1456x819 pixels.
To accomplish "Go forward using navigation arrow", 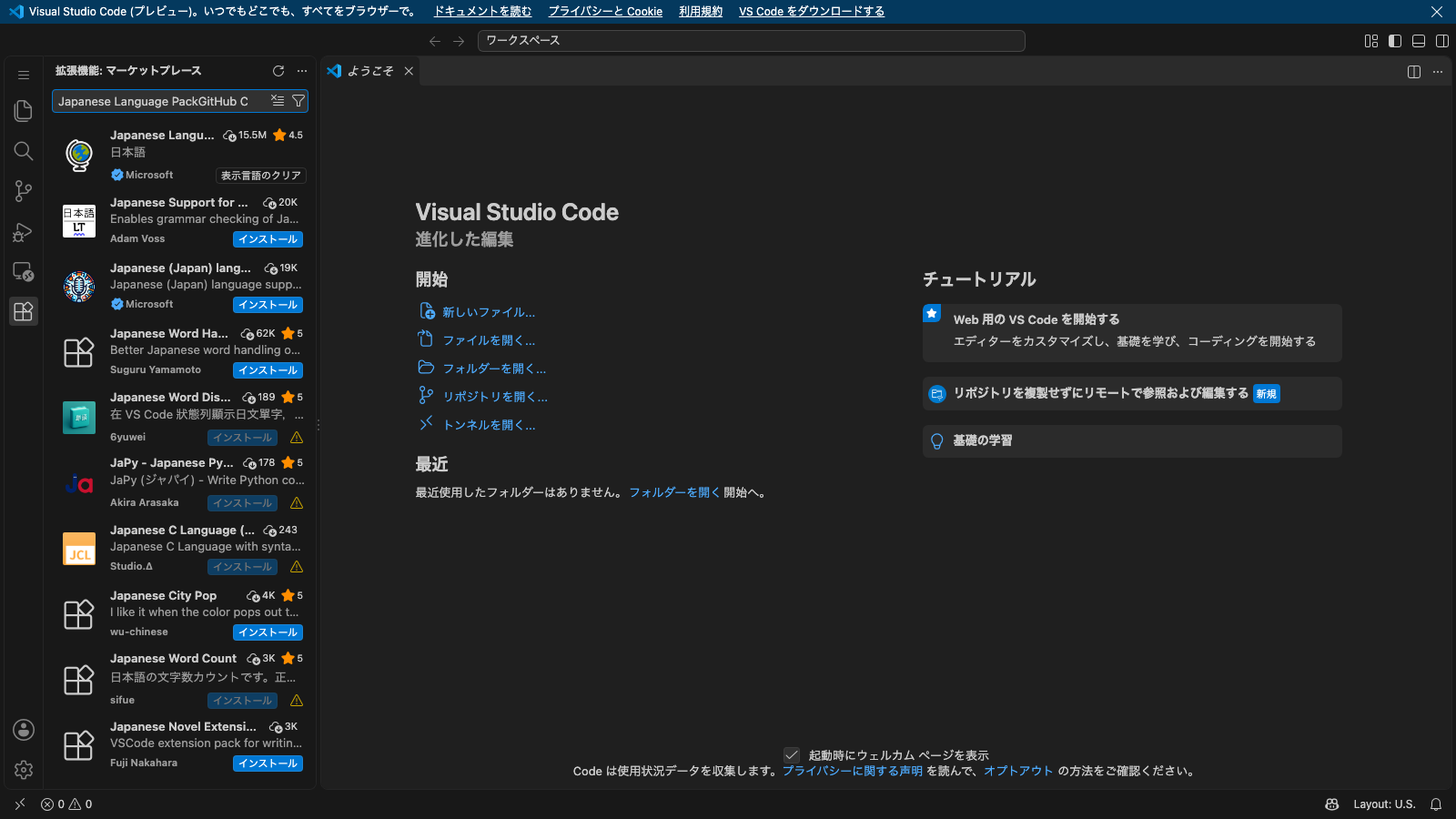I will (x=459, y=41).
